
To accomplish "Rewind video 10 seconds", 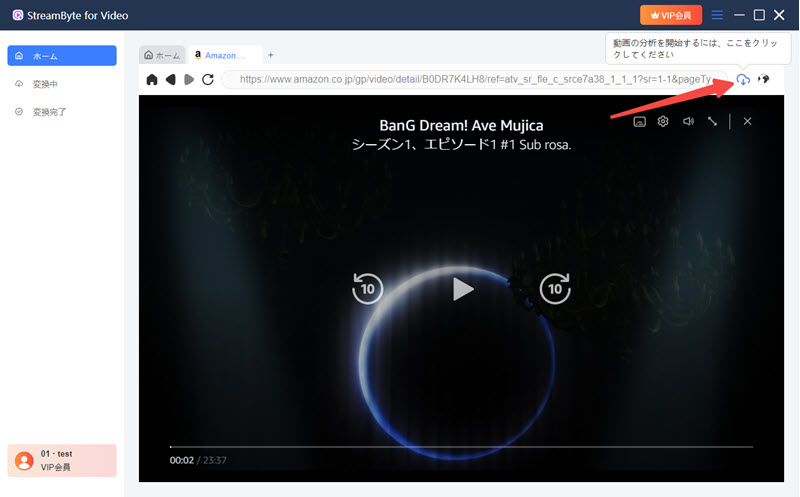I will coord(367,288).
